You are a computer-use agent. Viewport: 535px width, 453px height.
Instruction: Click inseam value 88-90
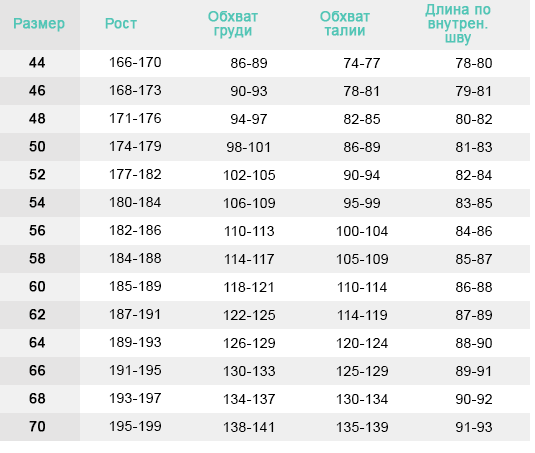pos(474,343)
